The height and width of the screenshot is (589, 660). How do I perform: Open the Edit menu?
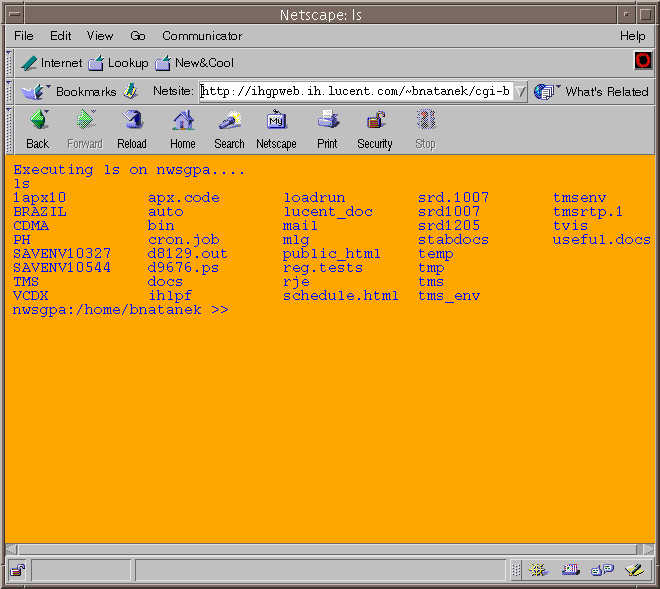[x=61, y=36]
